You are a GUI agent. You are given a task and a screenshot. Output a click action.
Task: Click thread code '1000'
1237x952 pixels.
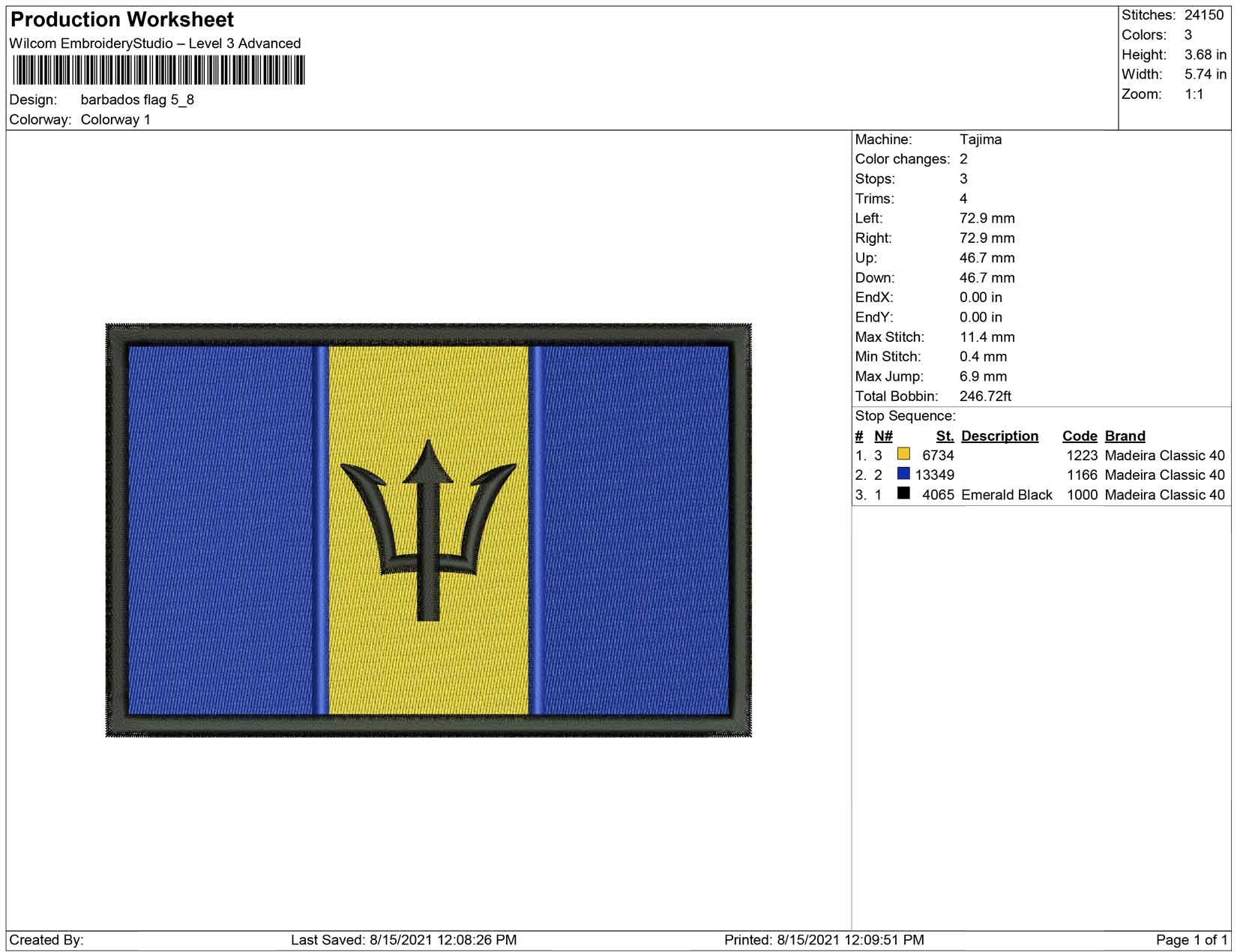coord(1082,495)
